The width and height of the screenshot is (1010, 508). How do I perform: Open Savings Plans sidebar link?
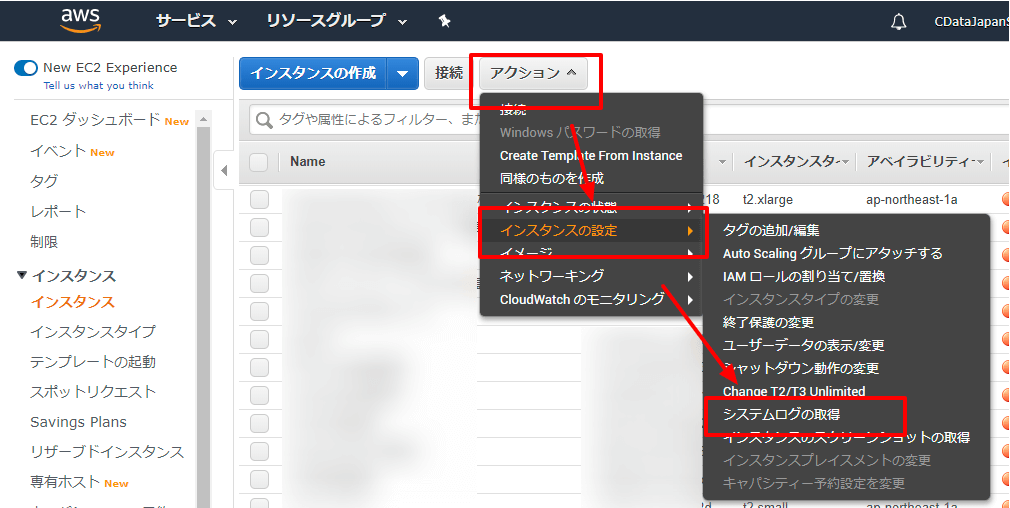(x=79, y=422)
